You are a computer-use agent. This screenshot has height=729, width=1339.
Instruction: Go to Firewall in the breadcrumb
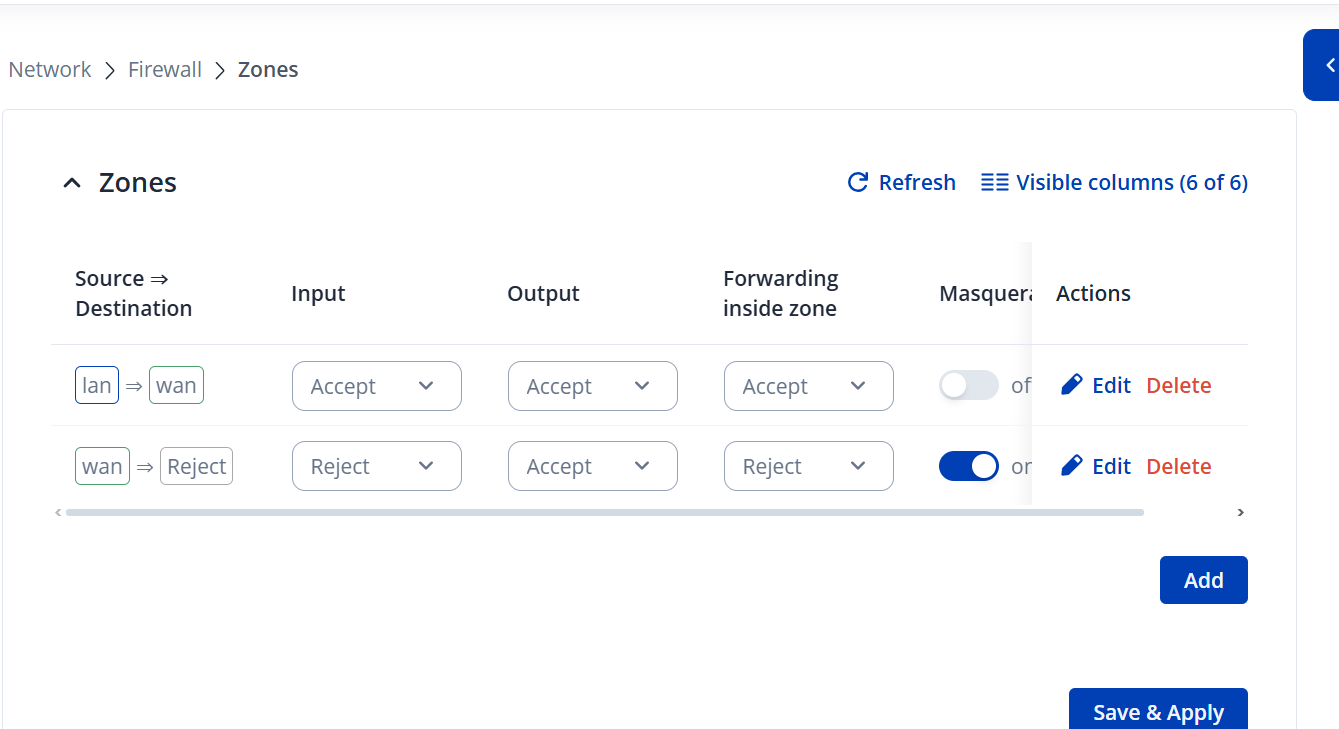click(x=165, y=70)
